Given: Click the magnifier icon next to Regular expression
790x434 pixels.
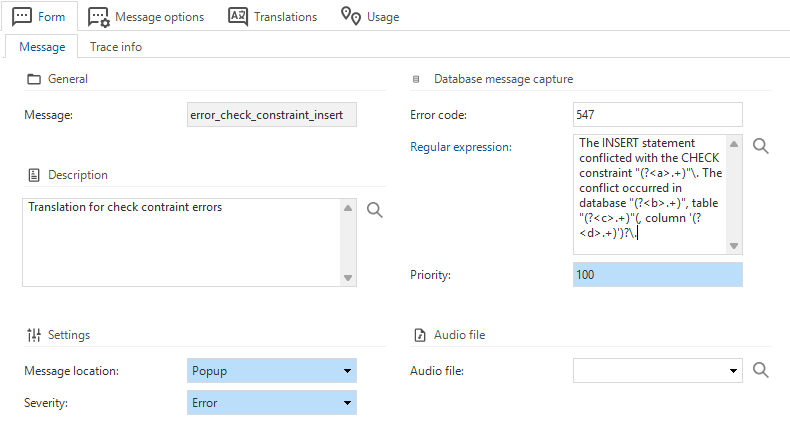Looking at the screenshot, I should (x=760, y=147).
